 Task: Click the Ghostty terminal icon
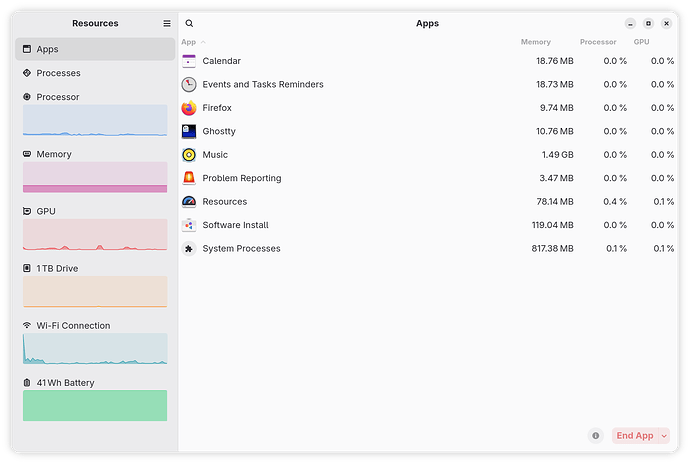point(189,131)
